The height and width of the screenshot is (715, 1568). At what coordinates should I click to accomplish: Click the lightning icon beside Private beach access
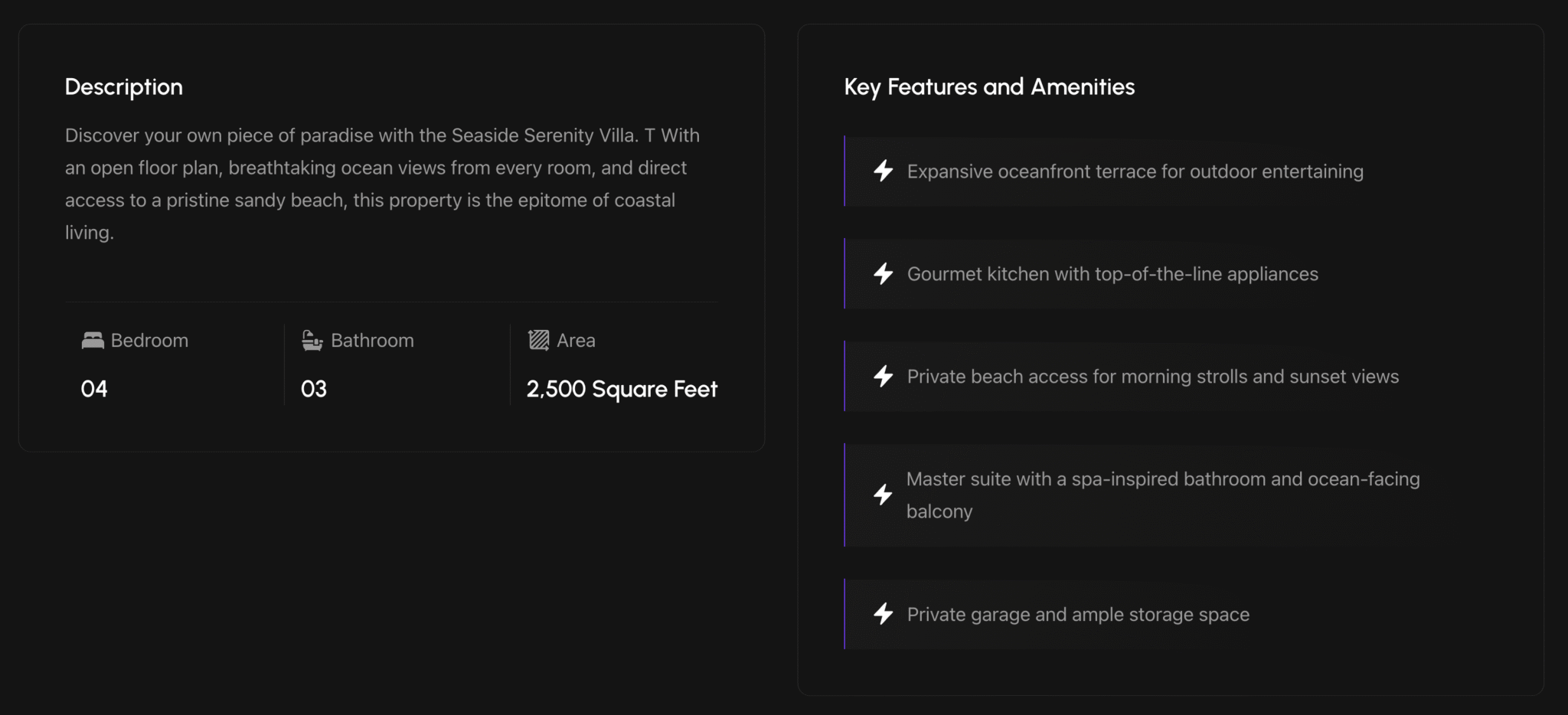(x=884, y=376)
